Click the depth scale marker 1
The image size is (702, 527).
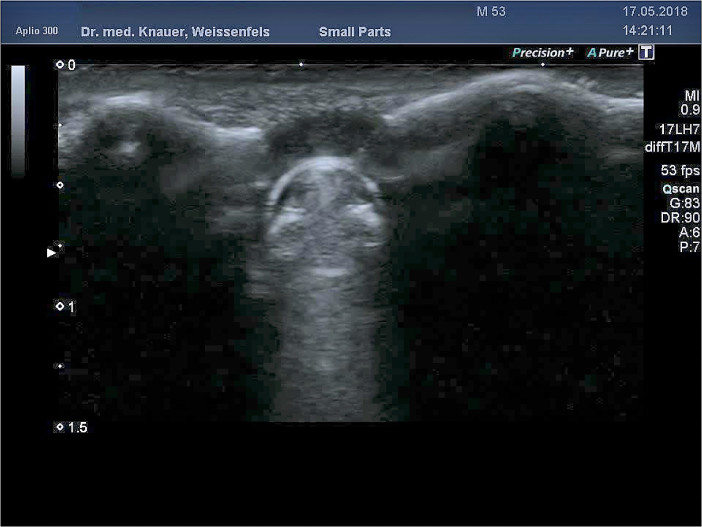[65, 307]
